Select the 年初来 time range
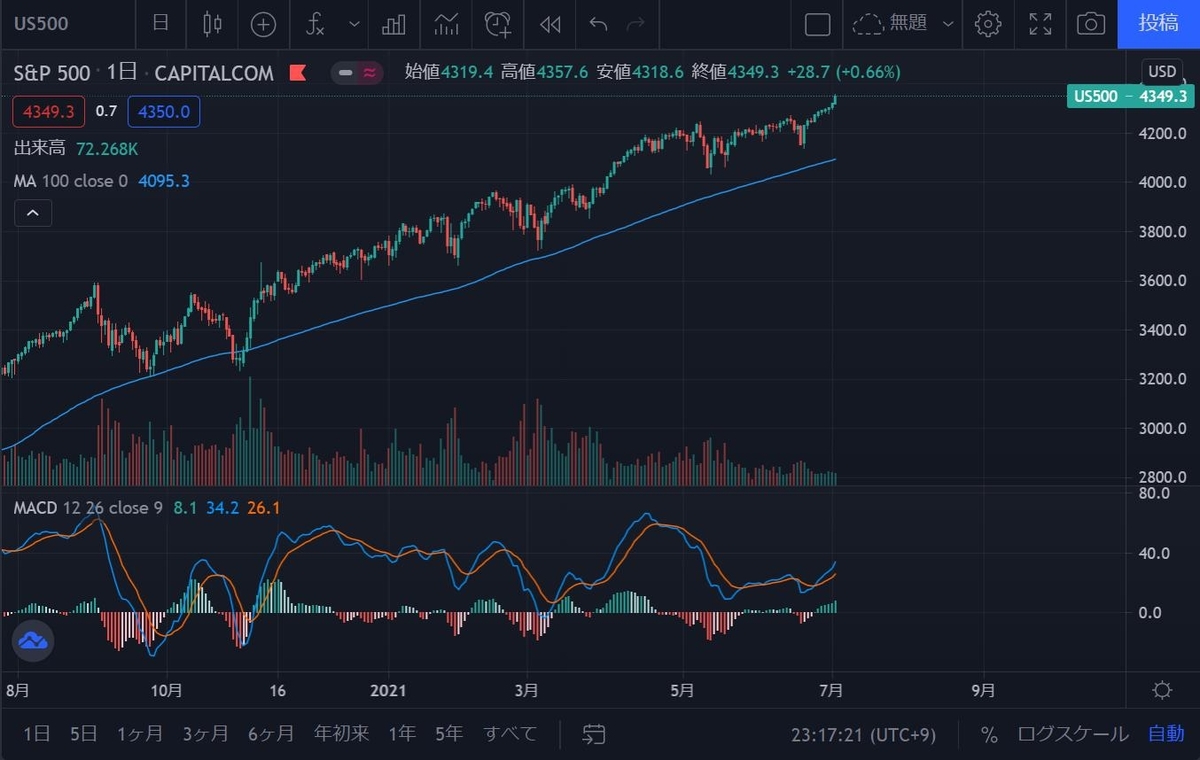This screenshot has height=760, width=1200. tap(341, 734)
